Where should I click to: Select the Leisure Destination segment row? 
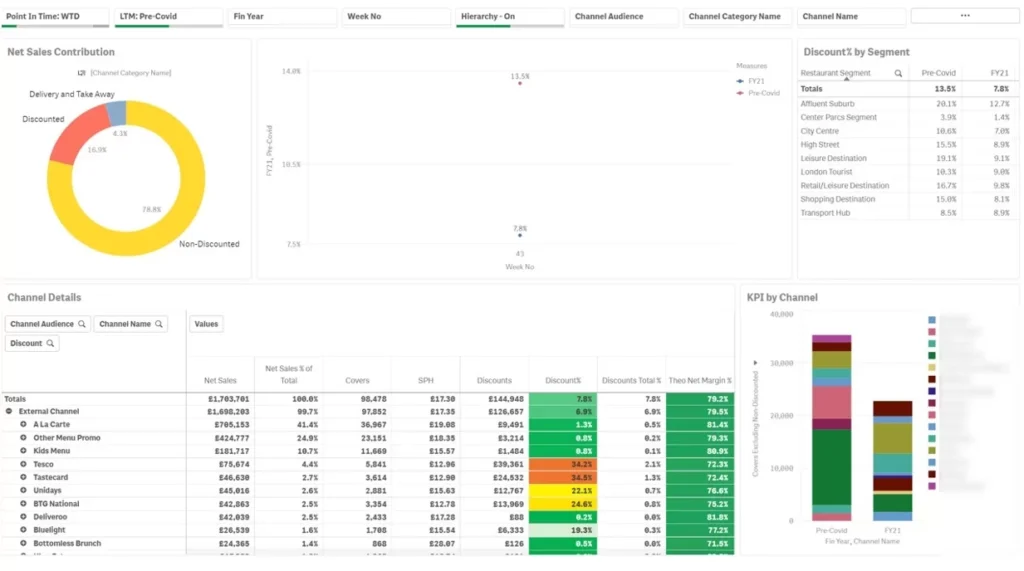(906, 159)
